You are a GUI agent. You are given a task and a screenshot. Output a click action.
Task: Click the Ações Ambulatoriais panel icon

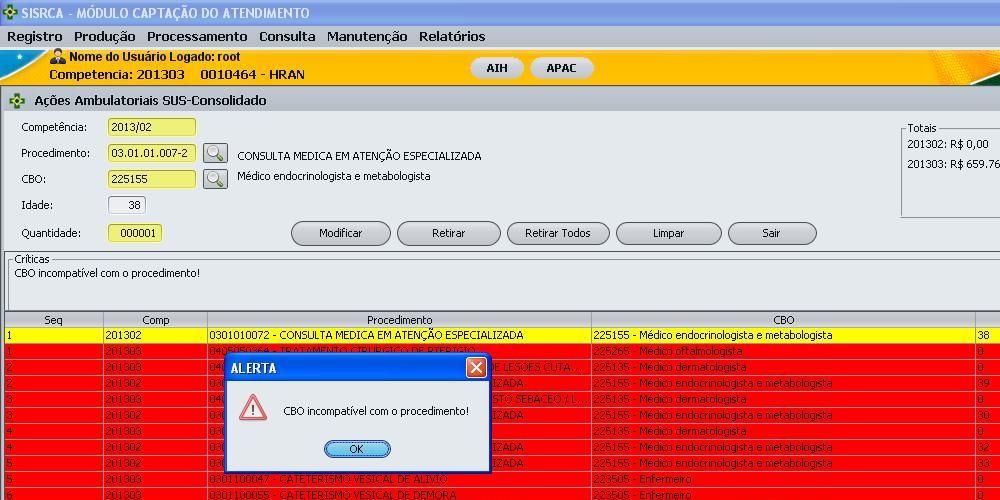[17, 101]
